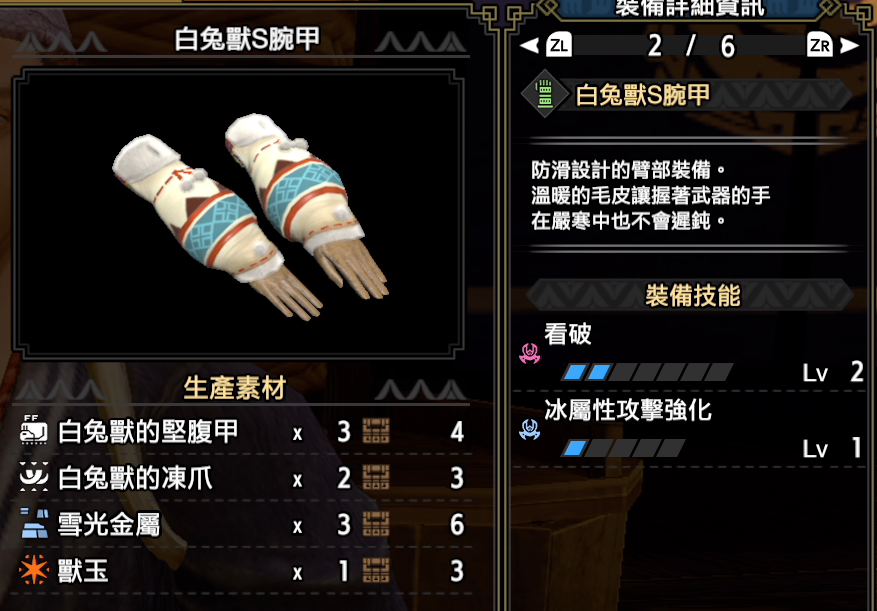Click the green arm armor icon
877x611 pixels.
coord(544,93)
